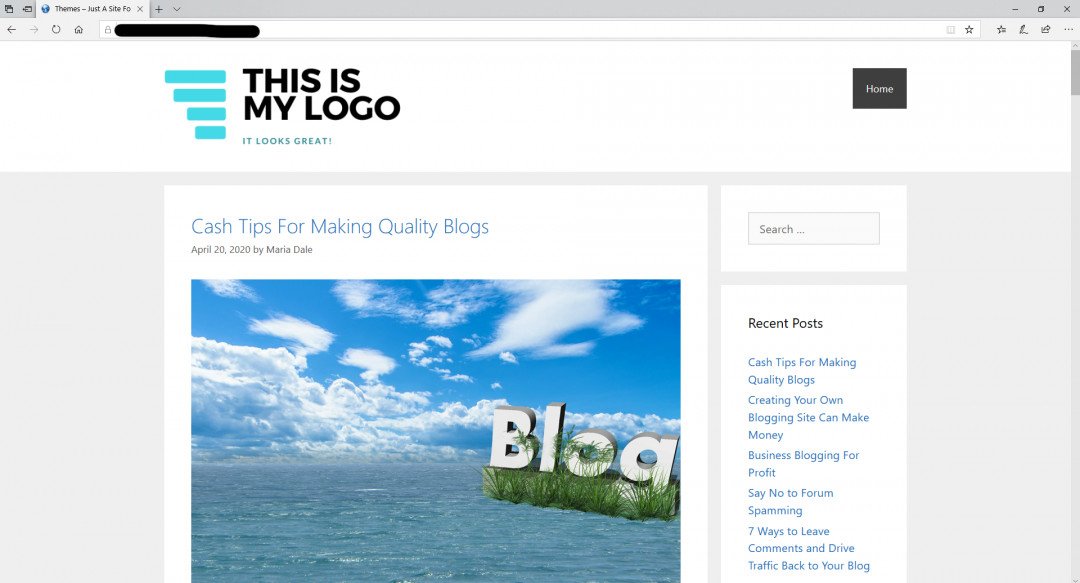Click the page vertical scrollbar thumb
Viewport: 1080px width, 583px height.
tap(1075, 72)
